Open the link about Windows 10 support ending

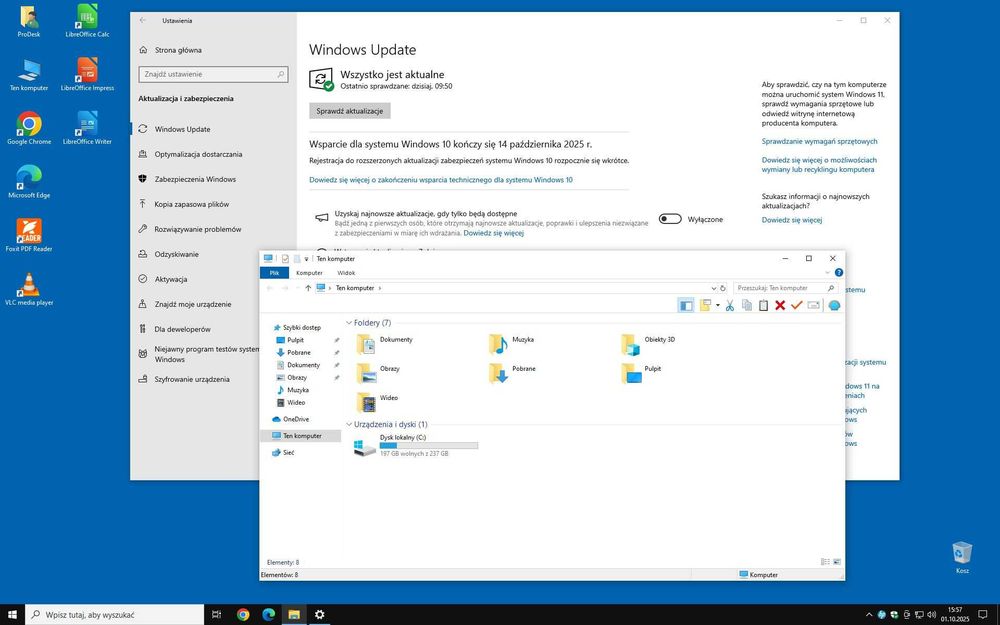441,180
